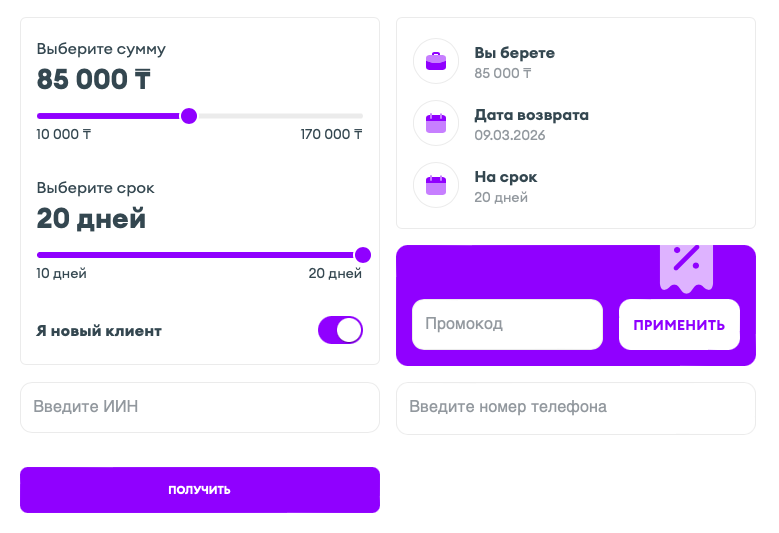Click the "170 000 ₸" maximum amount label
This screenshot has width=779, height=533.
coord(331,134)
